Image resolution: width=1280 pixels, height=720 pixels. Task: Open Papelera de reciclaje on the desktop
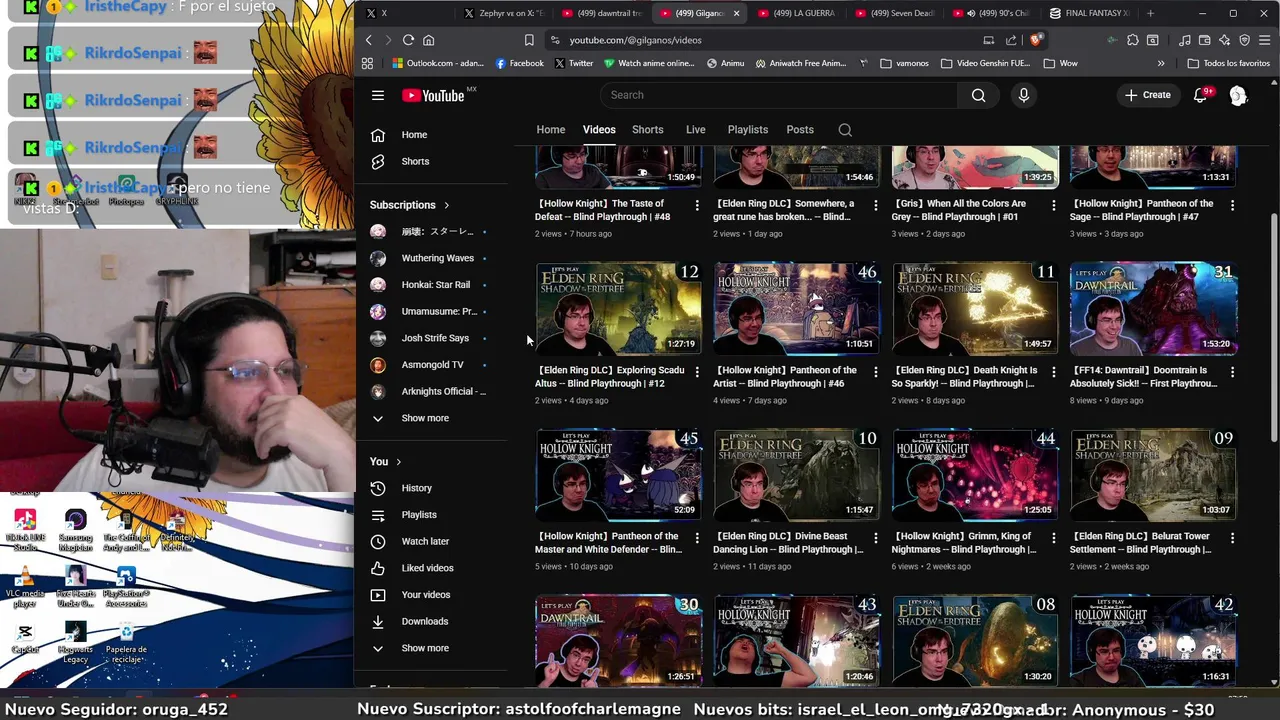pyautogui.click(x=127, y=643)
